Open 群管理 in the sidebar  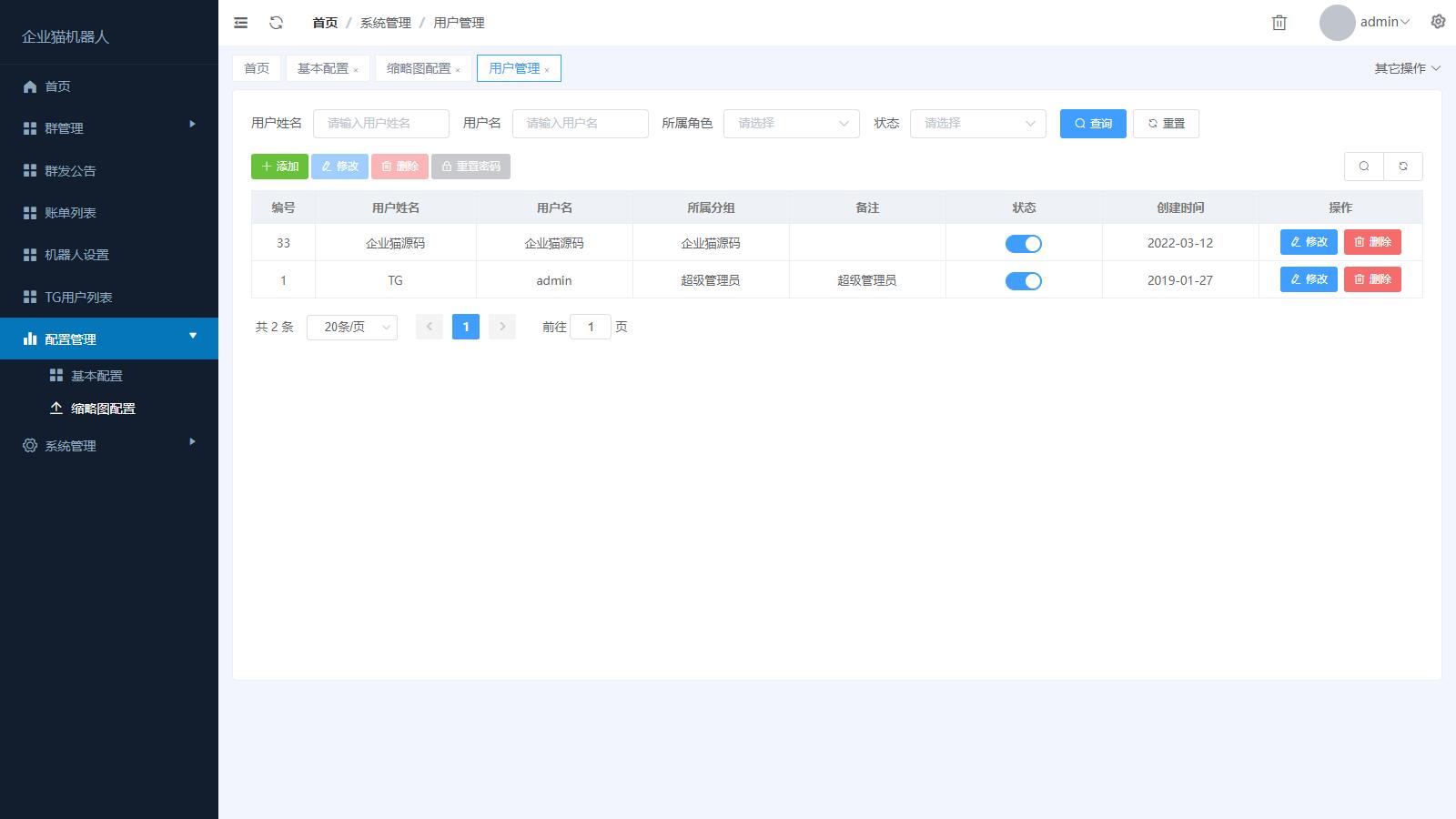click(64, 128)
